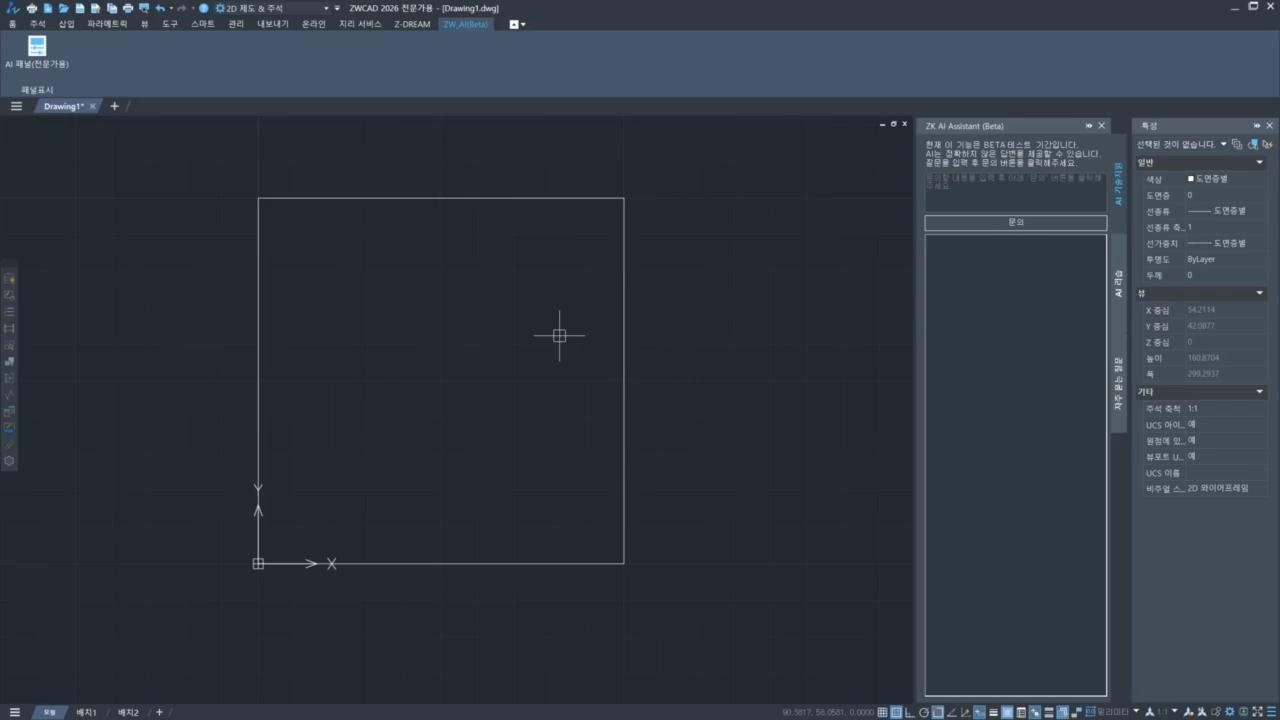Click the Undo arrow icon

[160, 8]
